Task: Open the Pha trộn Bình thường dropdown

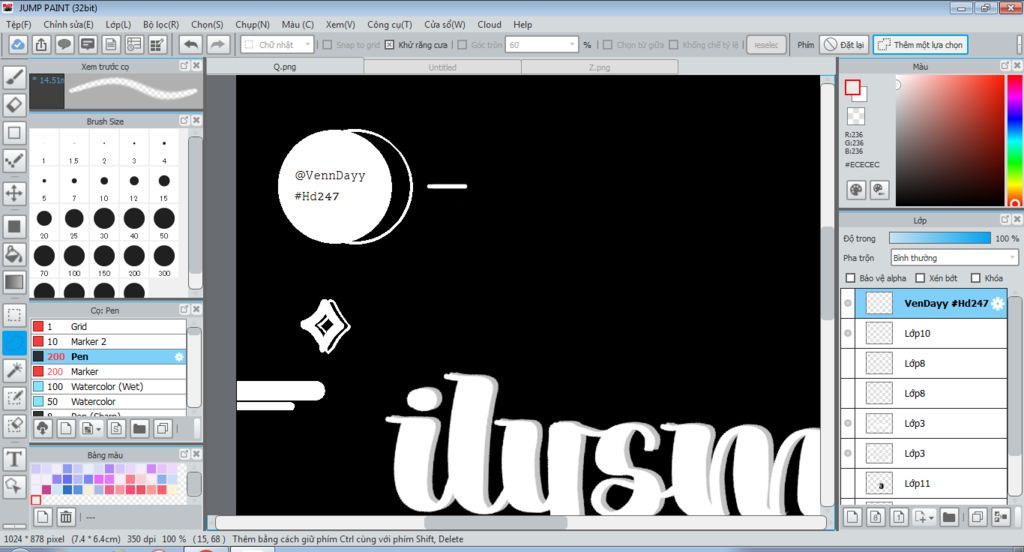Action: pos(954,258)
